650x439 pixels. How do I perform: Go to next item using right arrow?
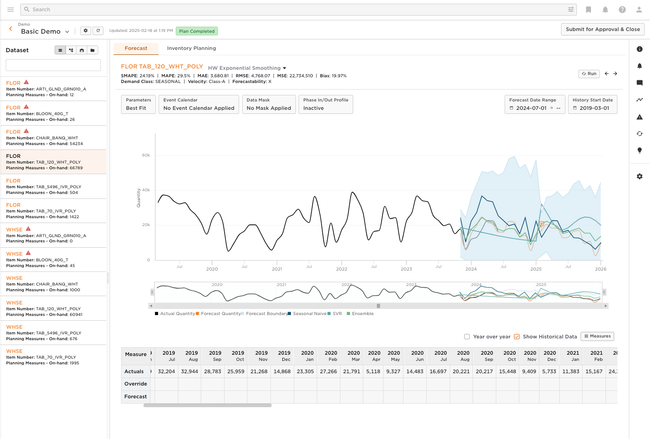pyautogui.click(x=615, y=74)
